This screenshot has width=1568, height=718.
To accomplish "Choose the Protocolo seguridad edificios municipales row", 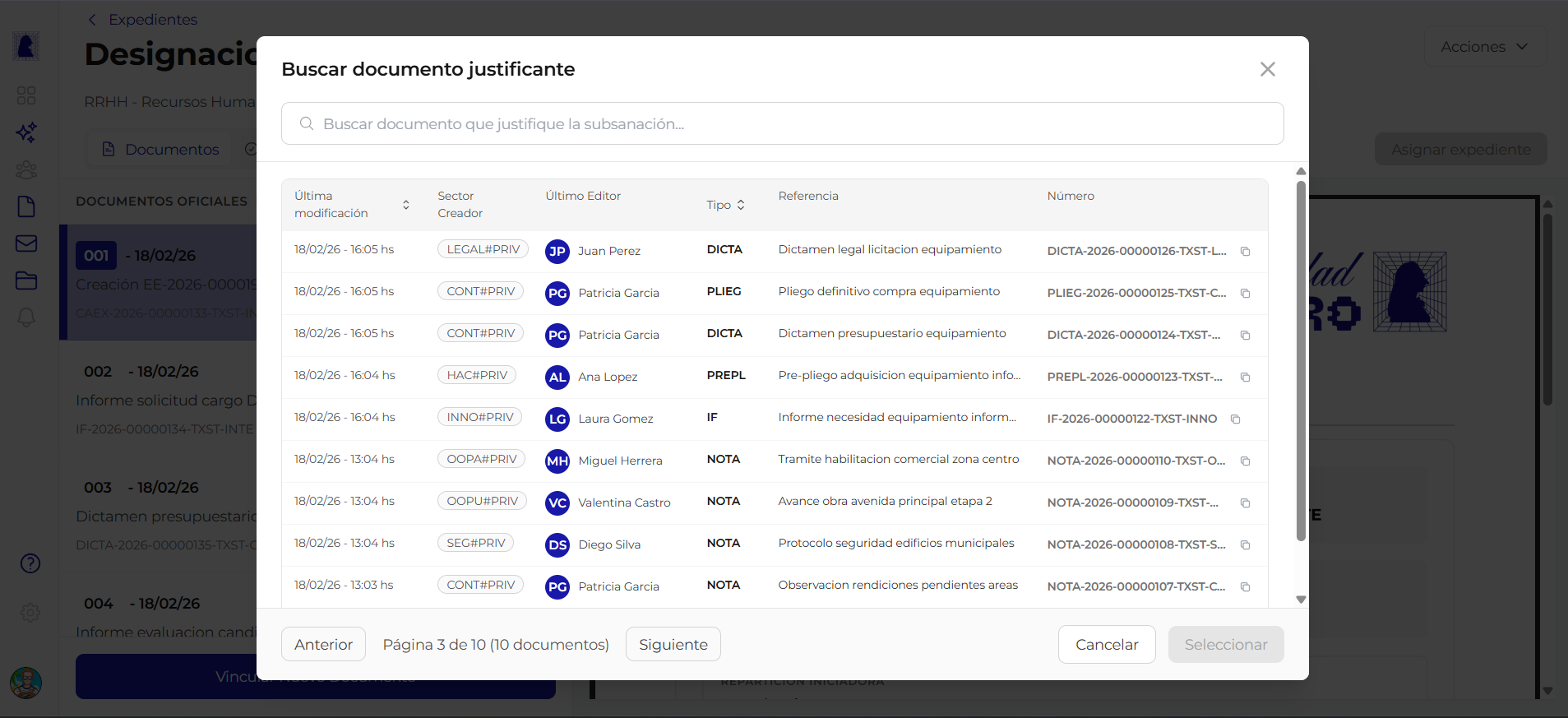I will (895, 544).
